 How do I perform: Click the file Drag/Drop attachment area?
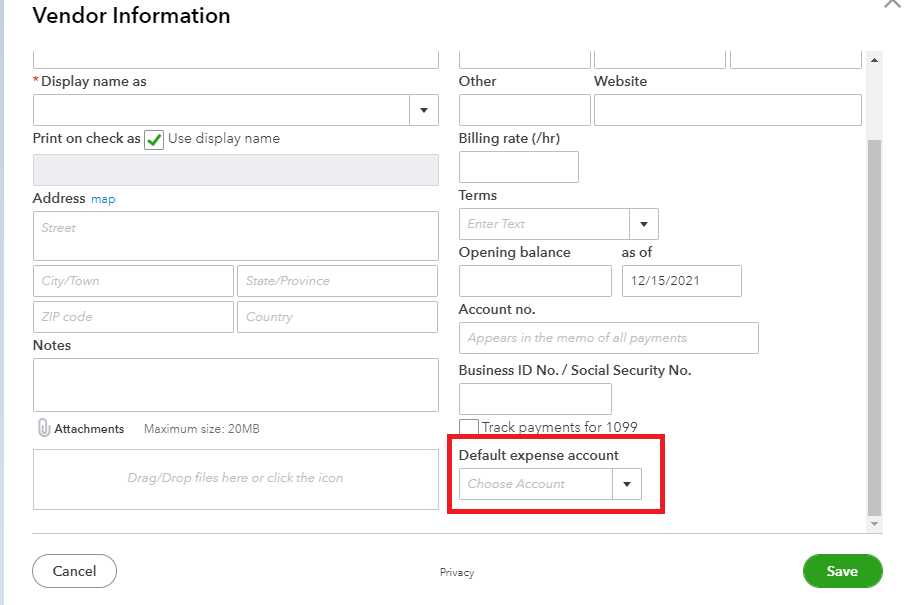(x=235, y=479)
